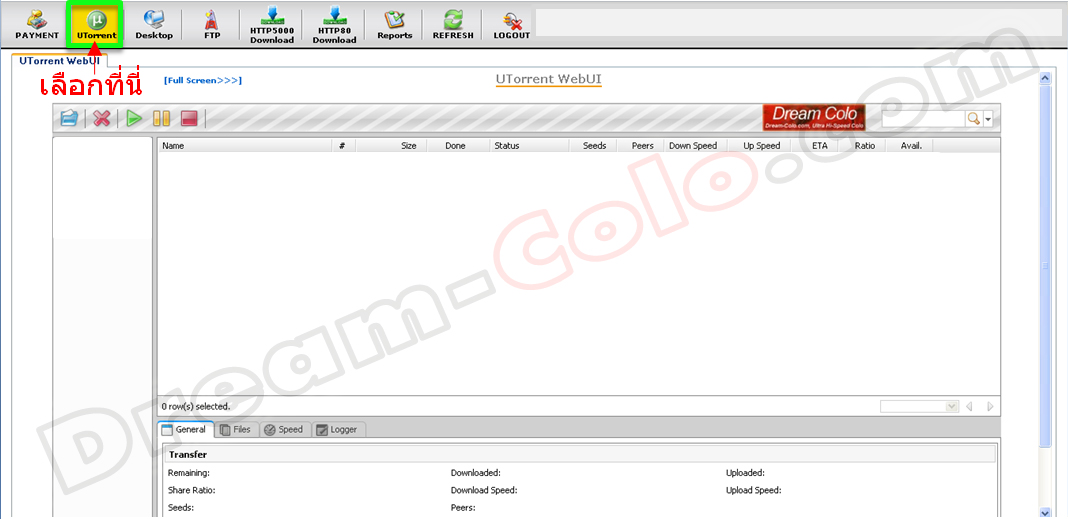Click the Dream Colo banner
The image size is (1068, 519).
(814, 117)
